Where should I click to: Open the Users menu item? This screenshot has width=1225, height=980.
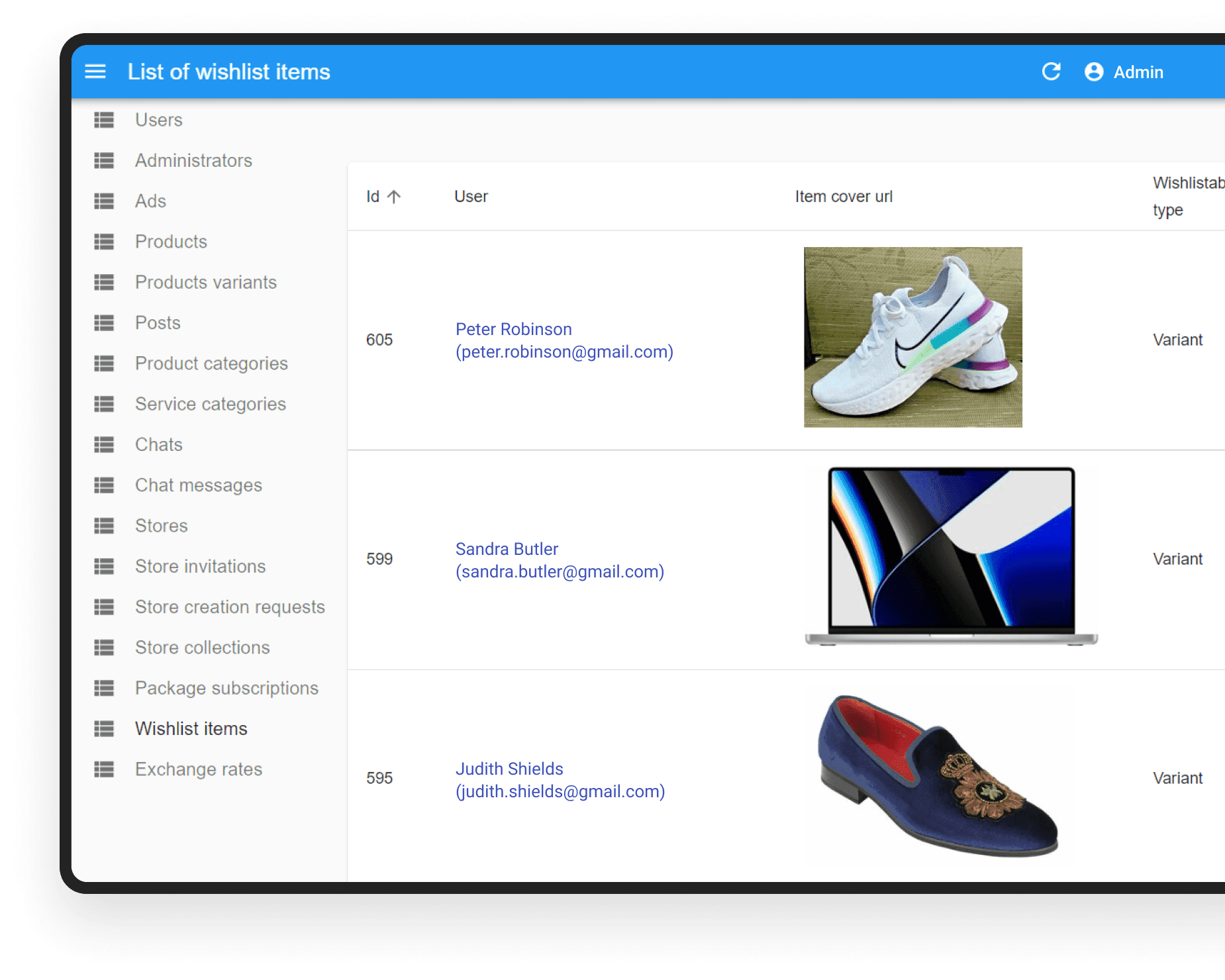pos(159,120)
